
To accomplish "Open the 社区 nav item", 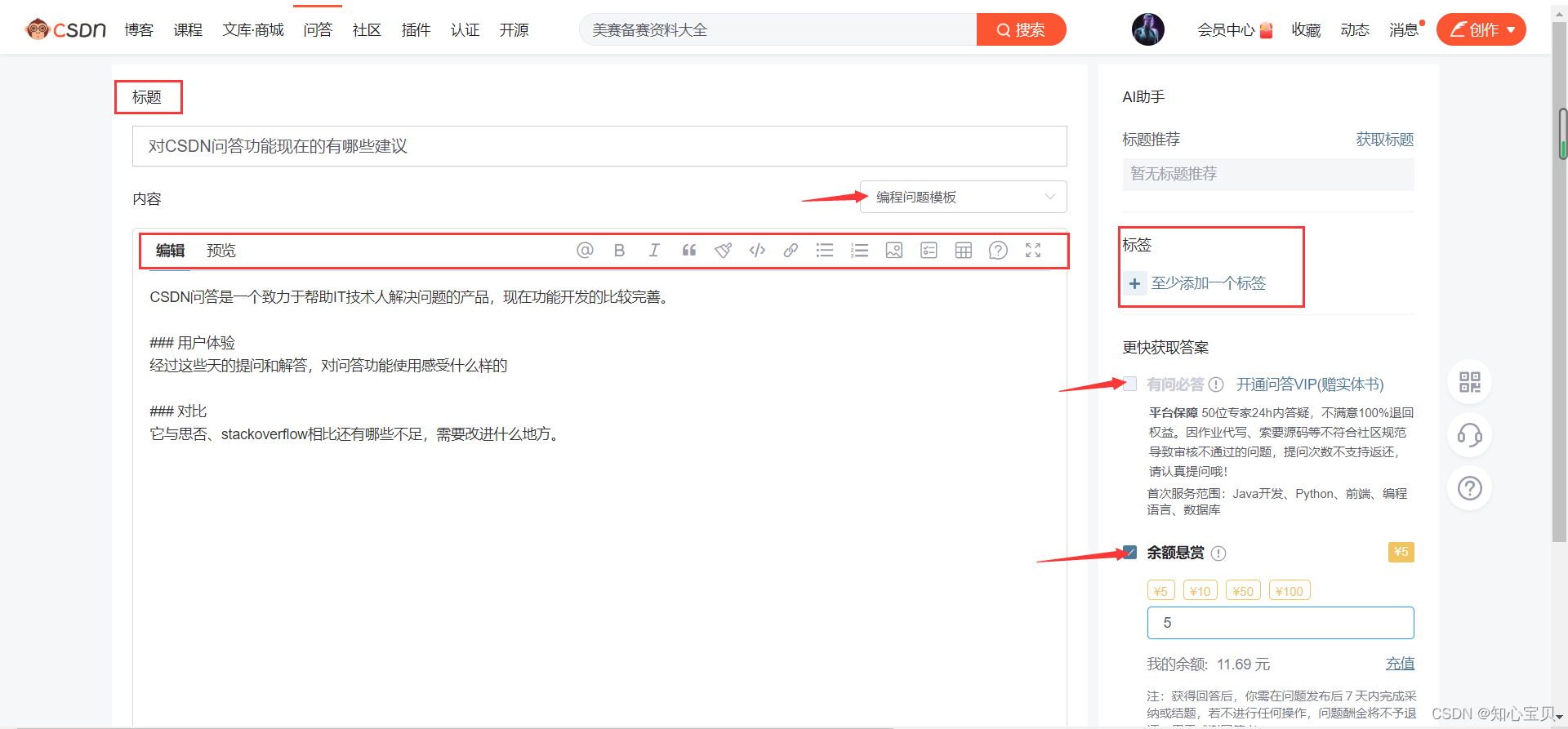I will [x=367, y=30].
